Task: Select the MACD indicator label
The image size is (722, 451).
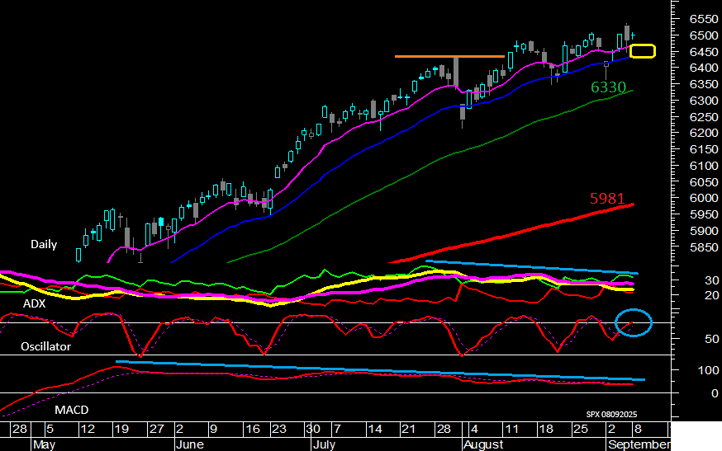Action: 71,410
